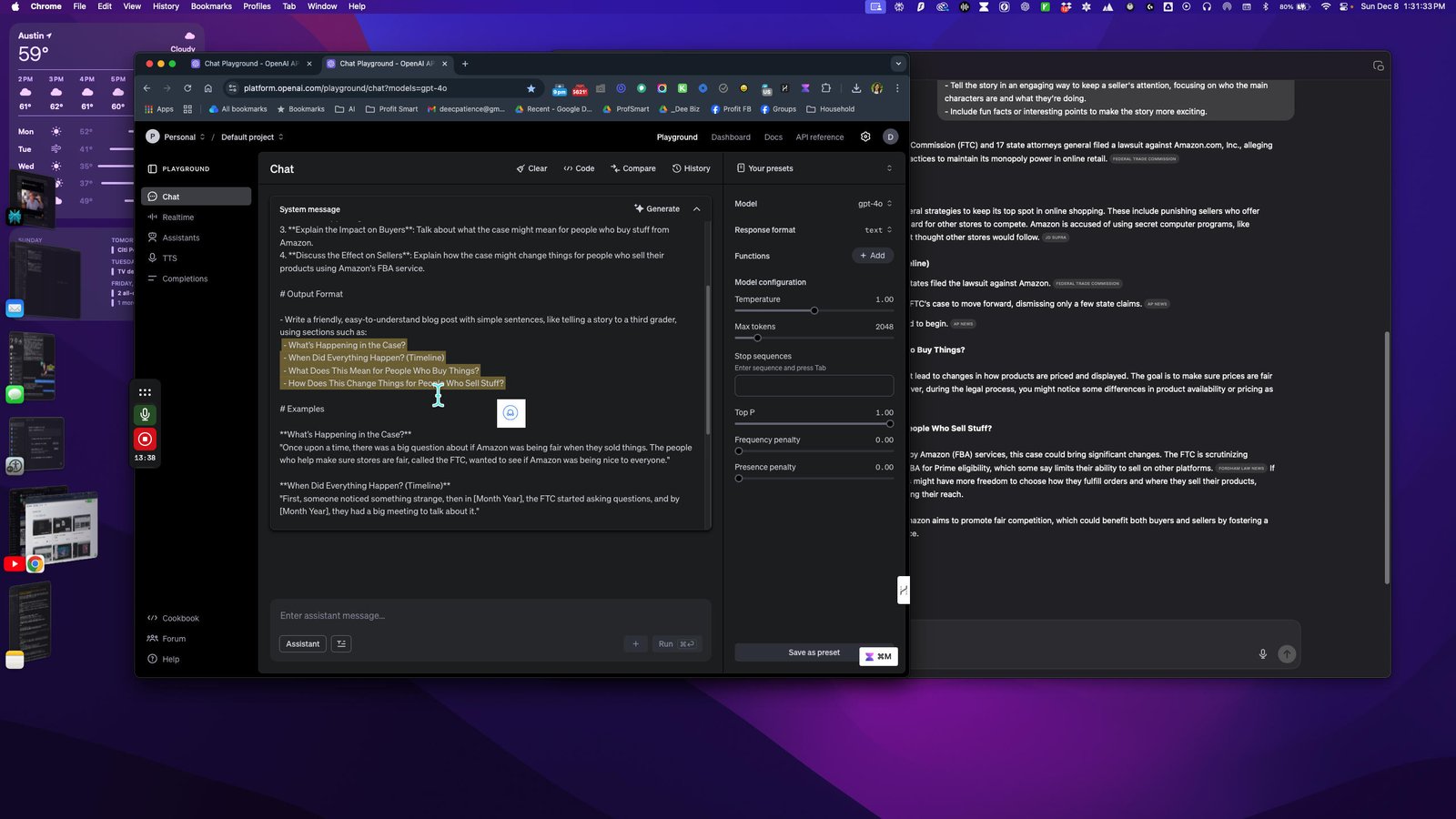Viewport: 1456px width, 819px height.
Task: Collapse the System message section
Action: click(x=697, y=208)
